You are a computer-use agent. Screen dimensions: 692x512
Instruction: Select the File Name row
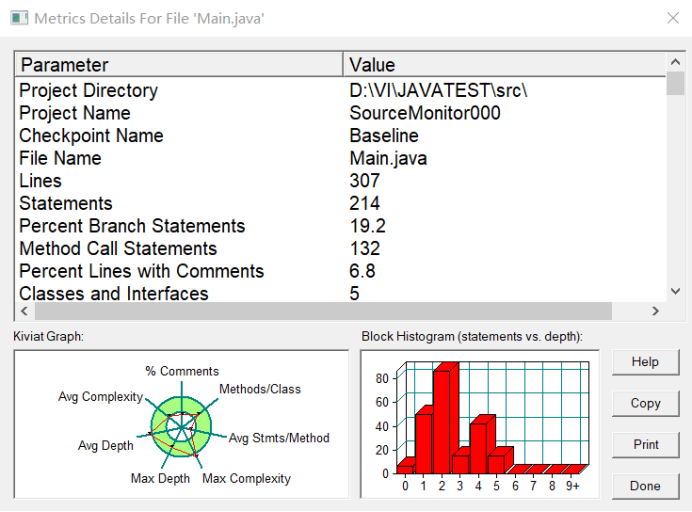pyautogui.click(x=340, y=158)
